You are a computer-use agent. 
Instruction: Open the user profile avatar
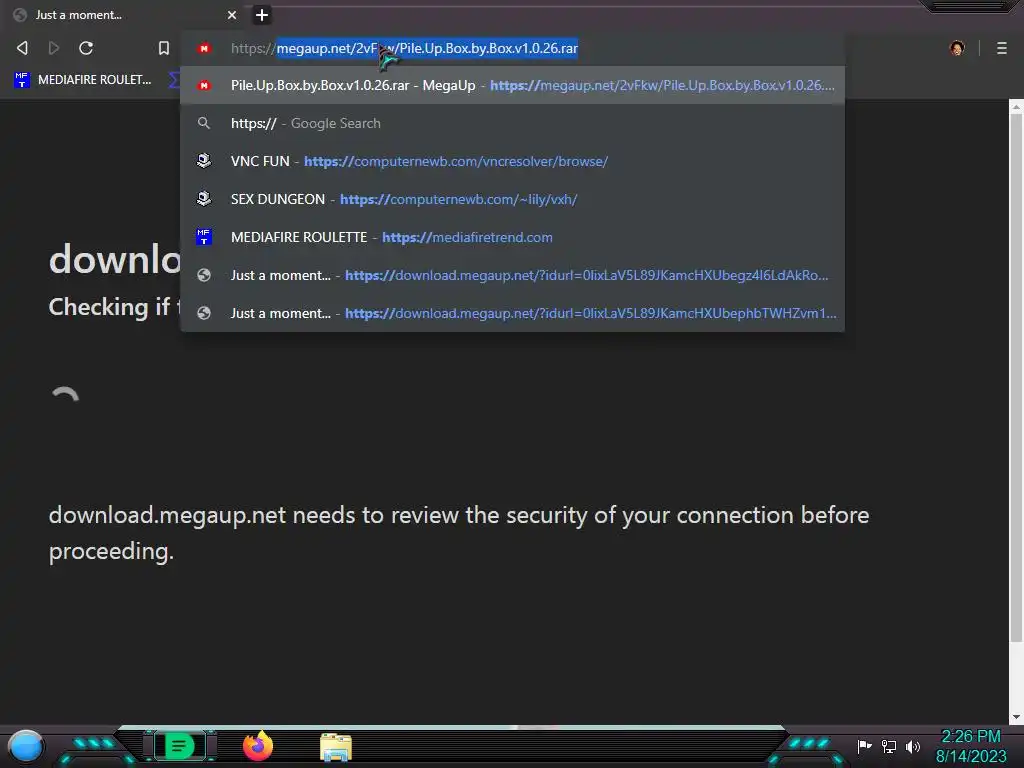tap(957, 48)
